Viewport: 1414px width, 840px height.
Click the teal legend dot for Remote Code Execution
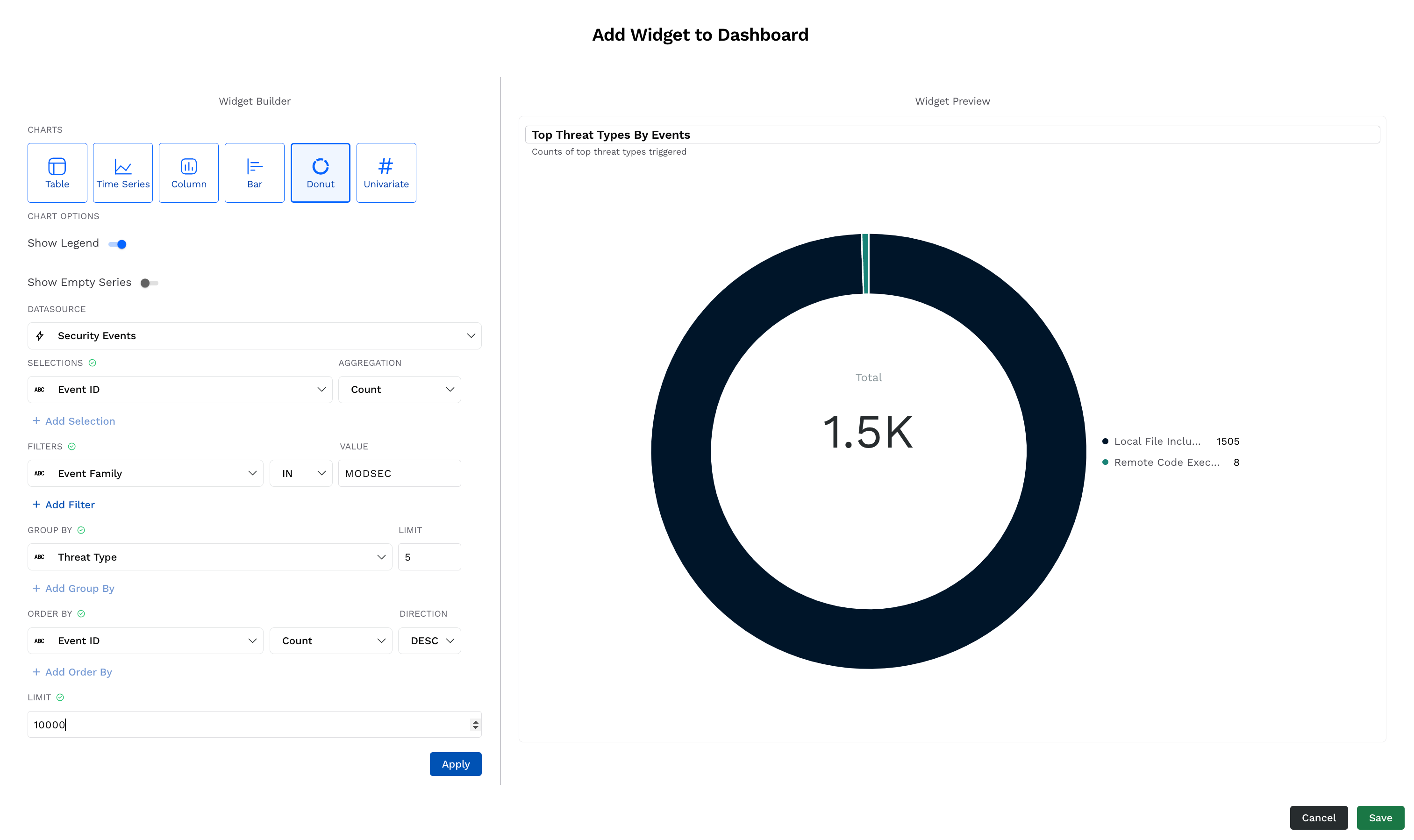pos(1105,463)
